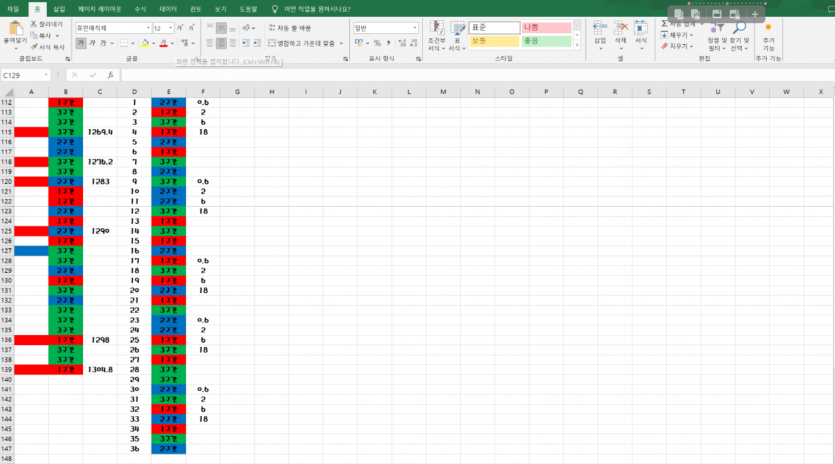
Task: Open the File (파일) tab
Action: click(13, 9)
